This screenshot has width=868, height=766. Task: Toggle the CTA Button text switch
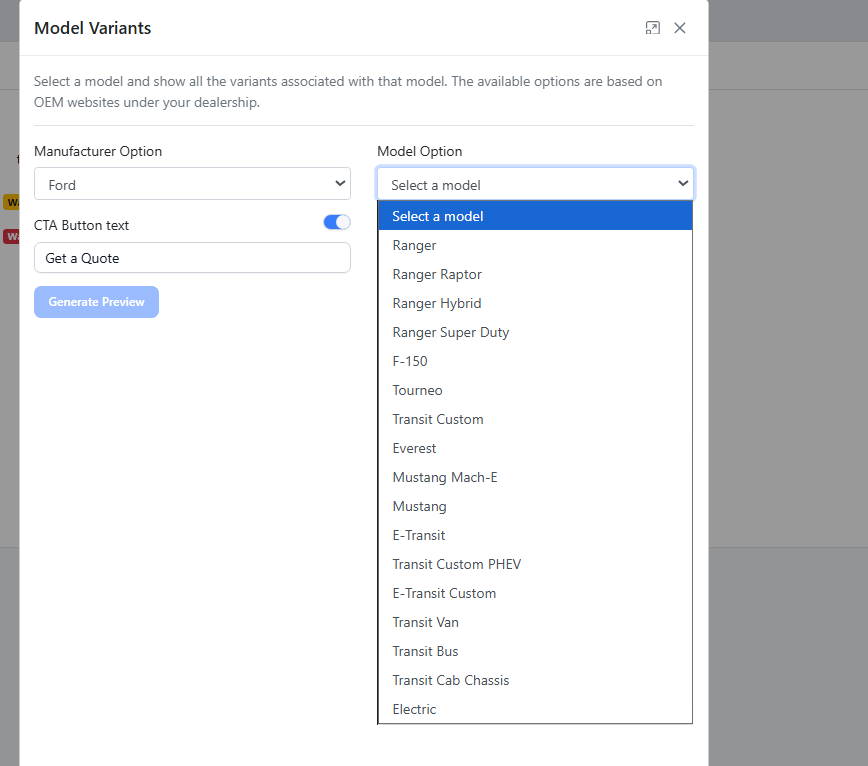click(337, 223)
